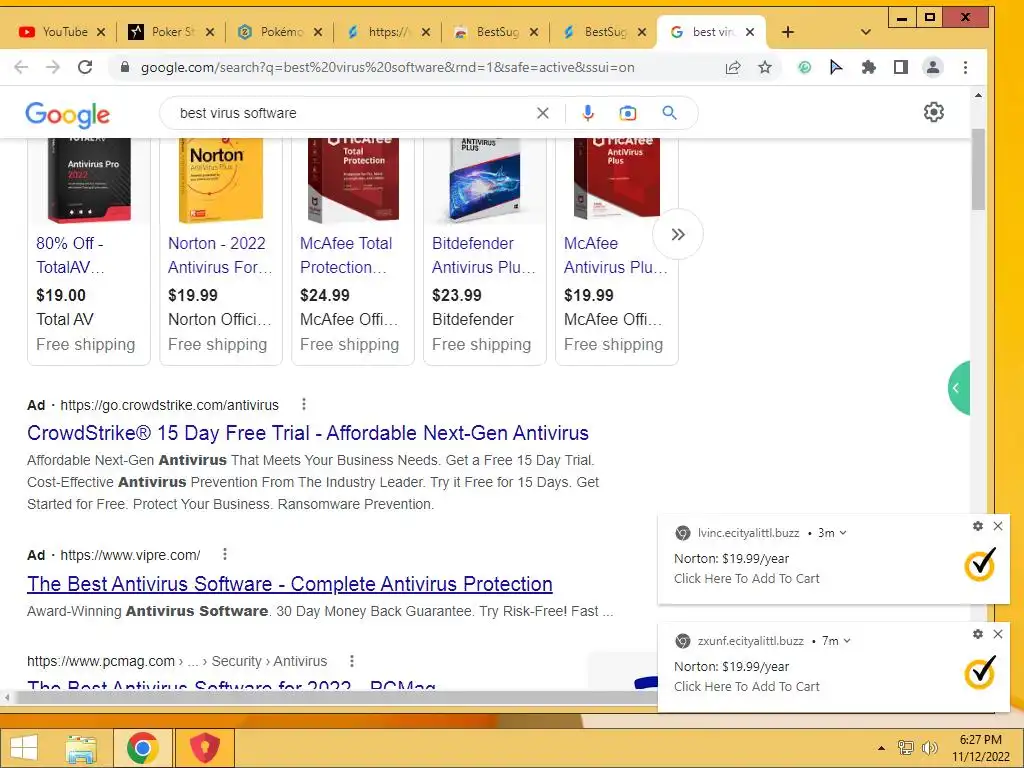Open the tab search dropdown chevron
The height and width of the screenshot is (768, 1024).
tap(866, 32)
